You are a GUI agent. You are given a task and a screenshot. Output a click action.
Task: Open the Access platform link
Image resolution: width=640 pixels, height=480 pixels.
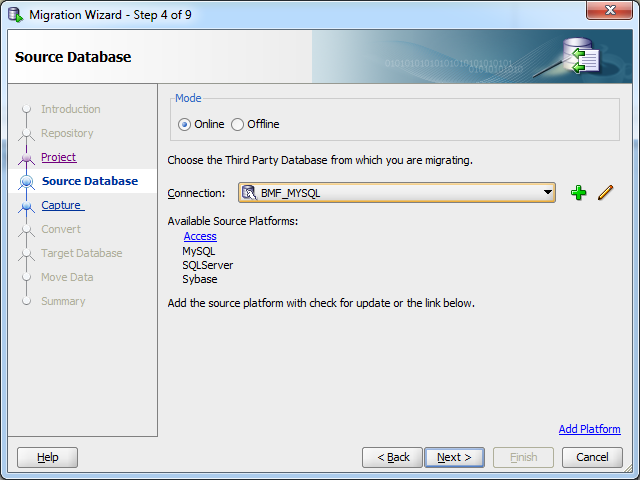tap(200, 236)
